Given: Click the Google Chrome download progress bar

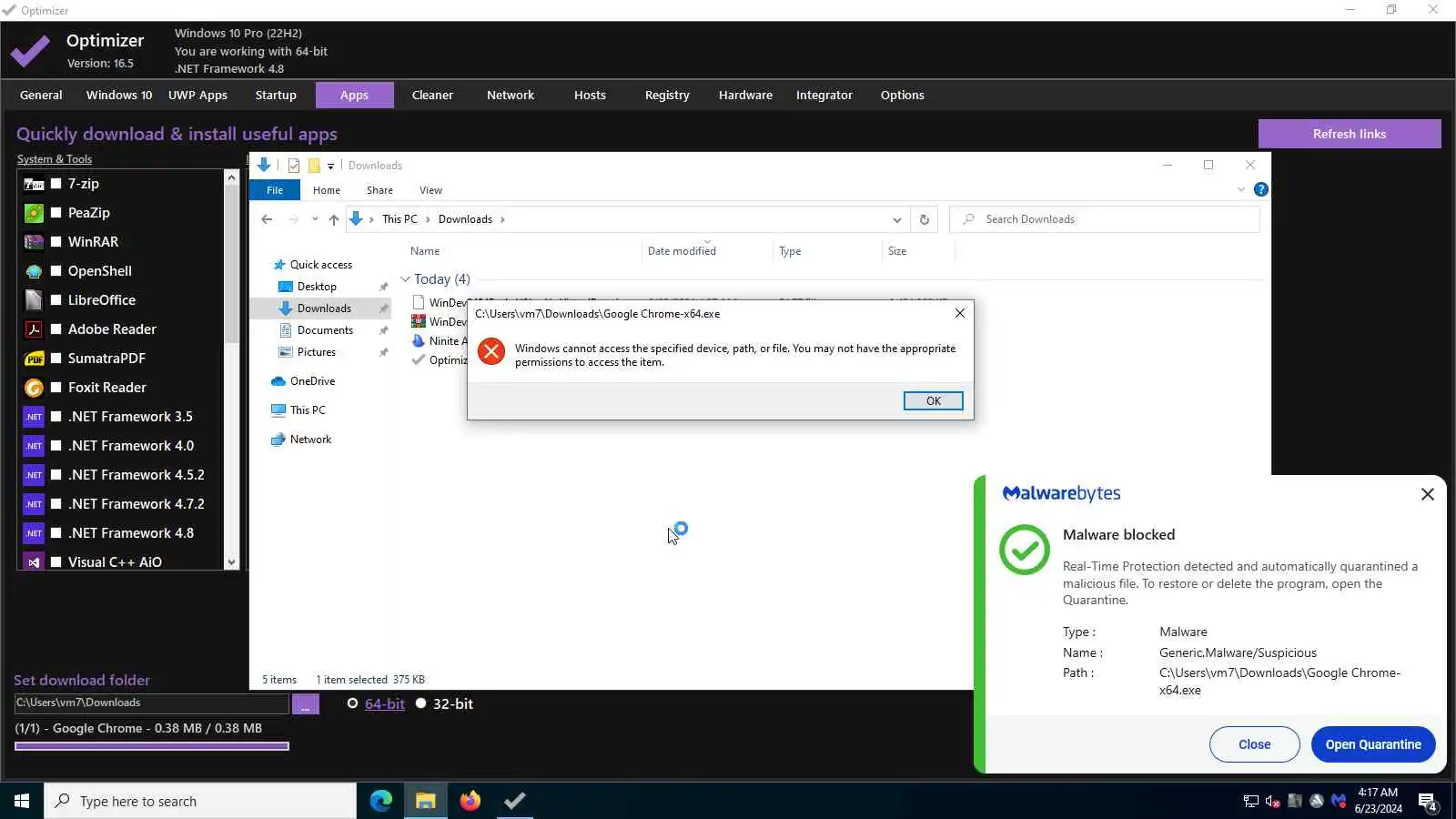Looking at the screenshot, I should tap(152, 746).
